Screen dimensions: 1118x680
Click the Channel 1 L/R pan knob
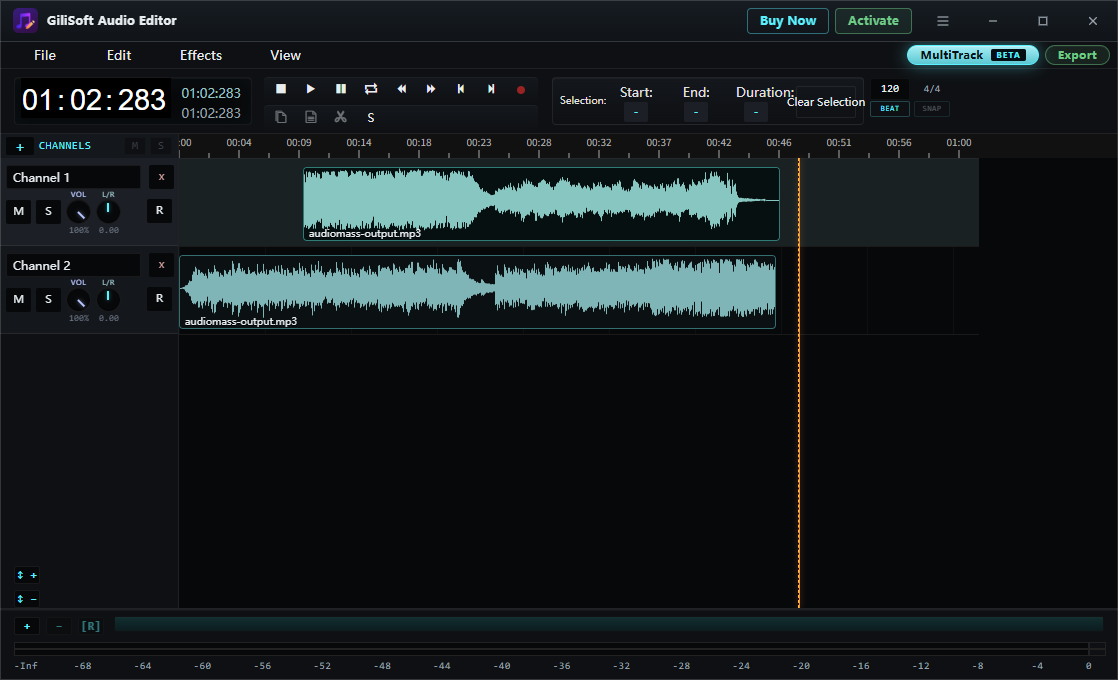point(108,211)
